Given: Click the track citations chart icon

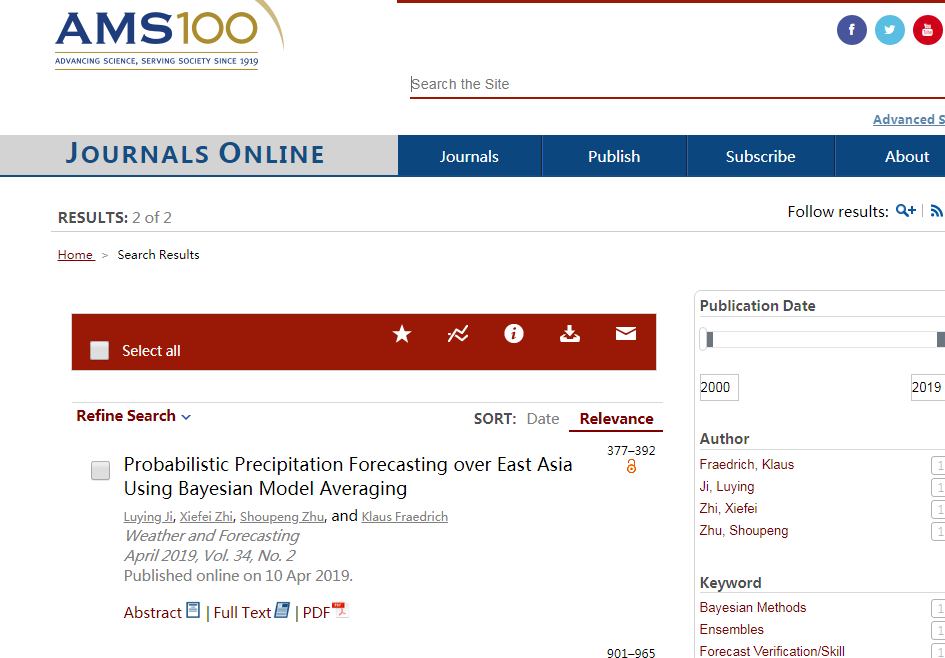Looking at the screenshot, I should click(458, 334).
